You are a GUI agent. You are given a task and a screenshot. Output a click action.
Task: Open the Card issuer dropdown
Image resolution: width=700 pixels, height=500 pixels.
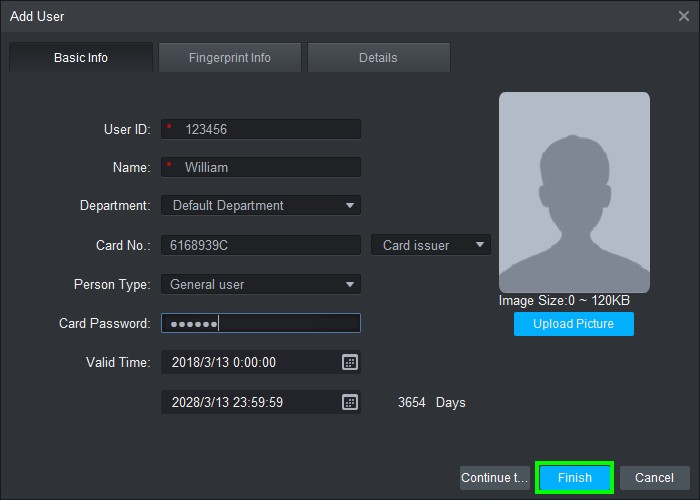tap(431, 245)
